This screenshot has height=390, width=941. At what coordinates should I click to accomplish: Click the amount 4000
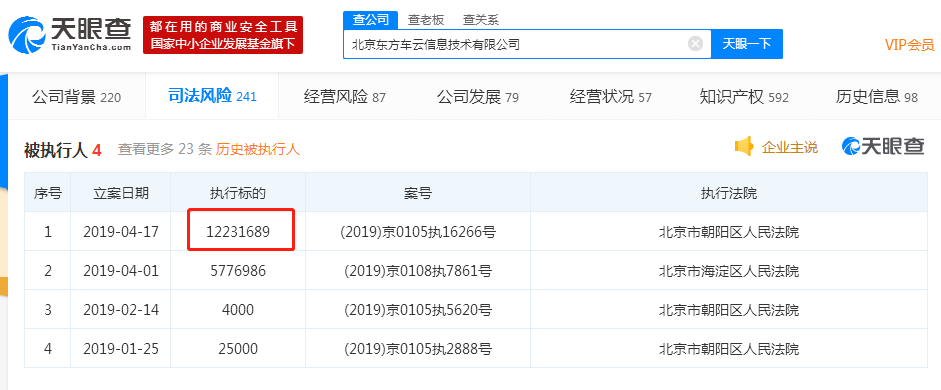tap(238, 310)
